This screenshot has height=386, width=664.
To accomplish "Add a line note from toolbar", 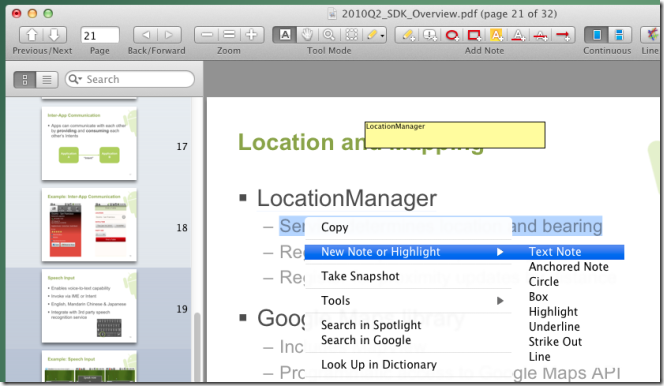I will coord(563,35).
